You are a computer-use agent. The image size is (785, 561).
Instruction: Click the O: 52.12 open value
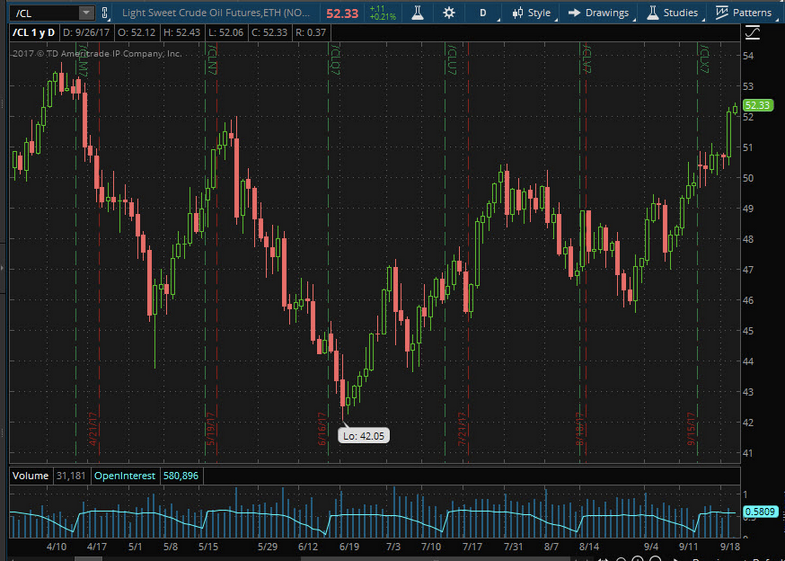tap(137, 33)
